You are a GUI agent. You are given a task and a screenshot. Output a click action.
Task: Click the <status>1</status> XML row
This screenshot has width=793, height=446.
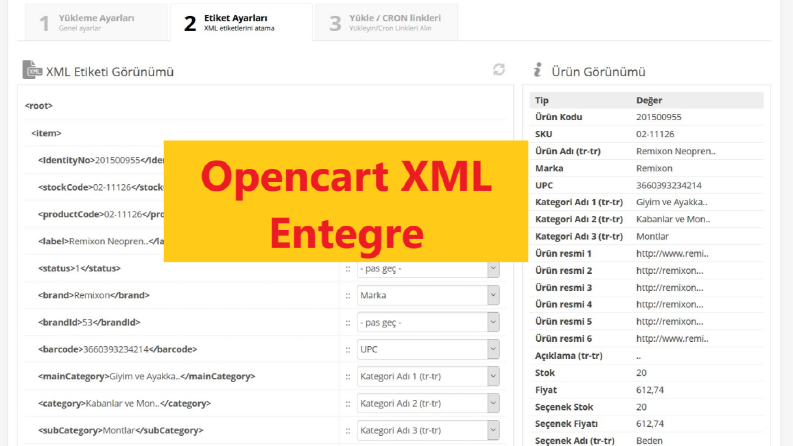pyautogui.click(x=79, y=269)
